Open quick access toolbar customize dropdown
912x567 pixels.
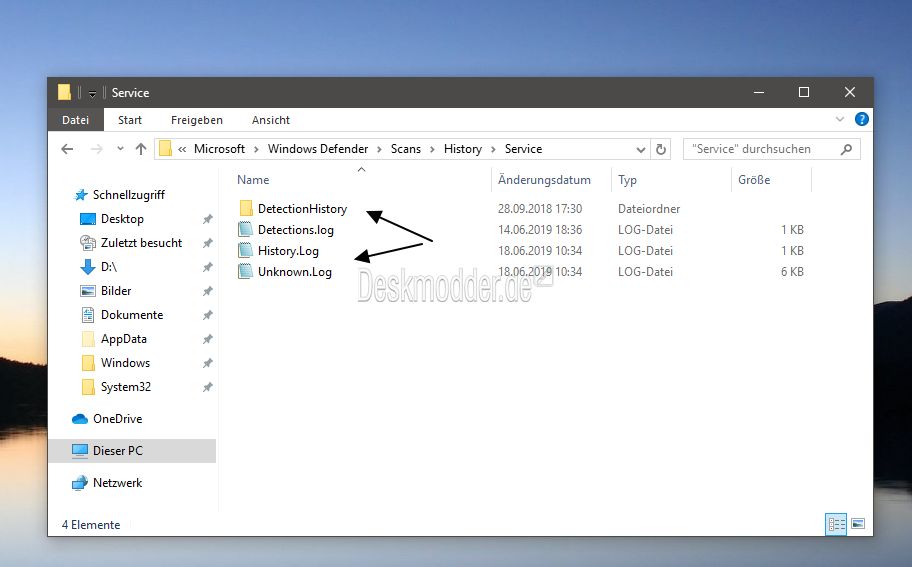point(92,93)
